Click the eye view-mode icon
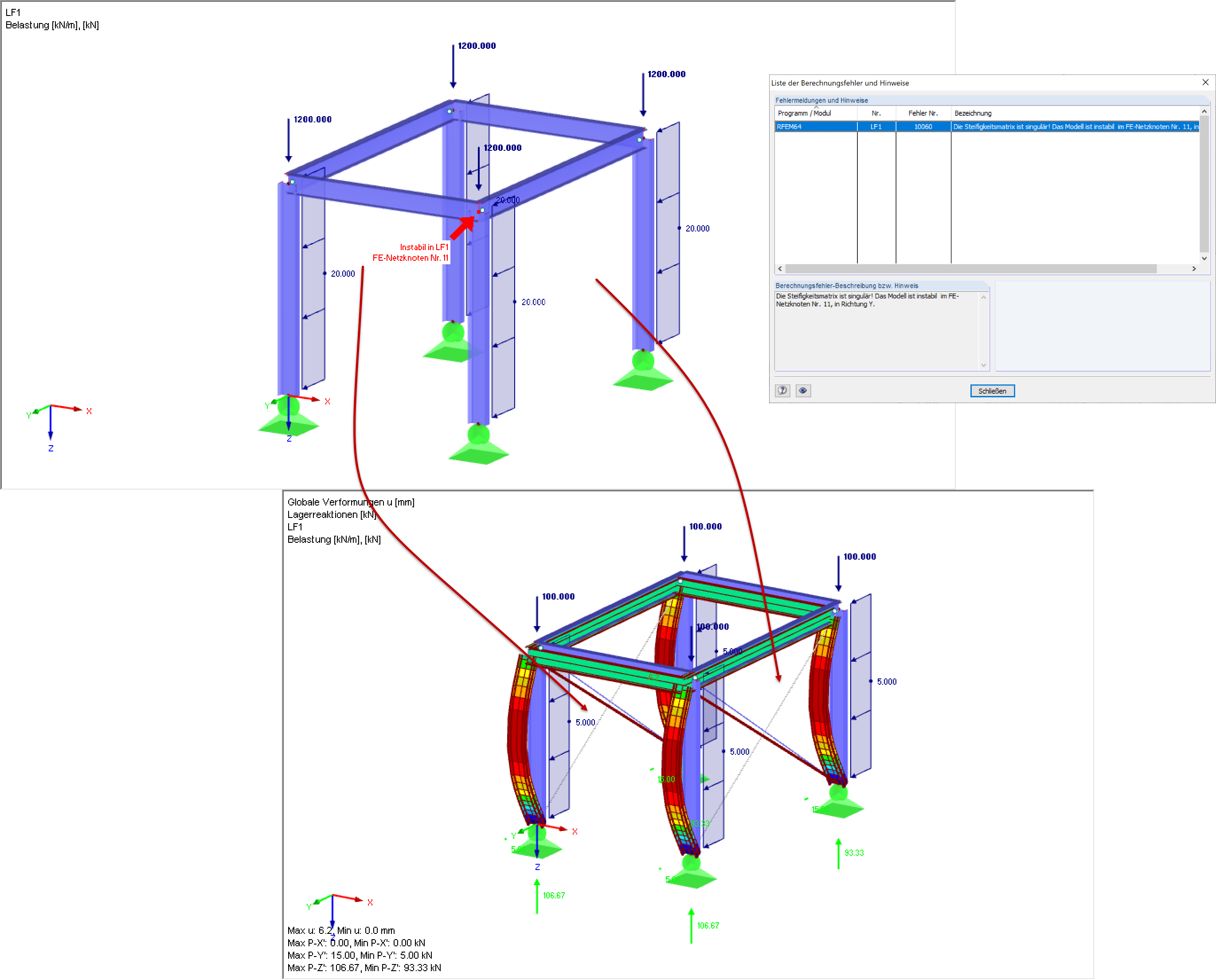The height and width of the screenshot is (980, 1216). point(803,391)
